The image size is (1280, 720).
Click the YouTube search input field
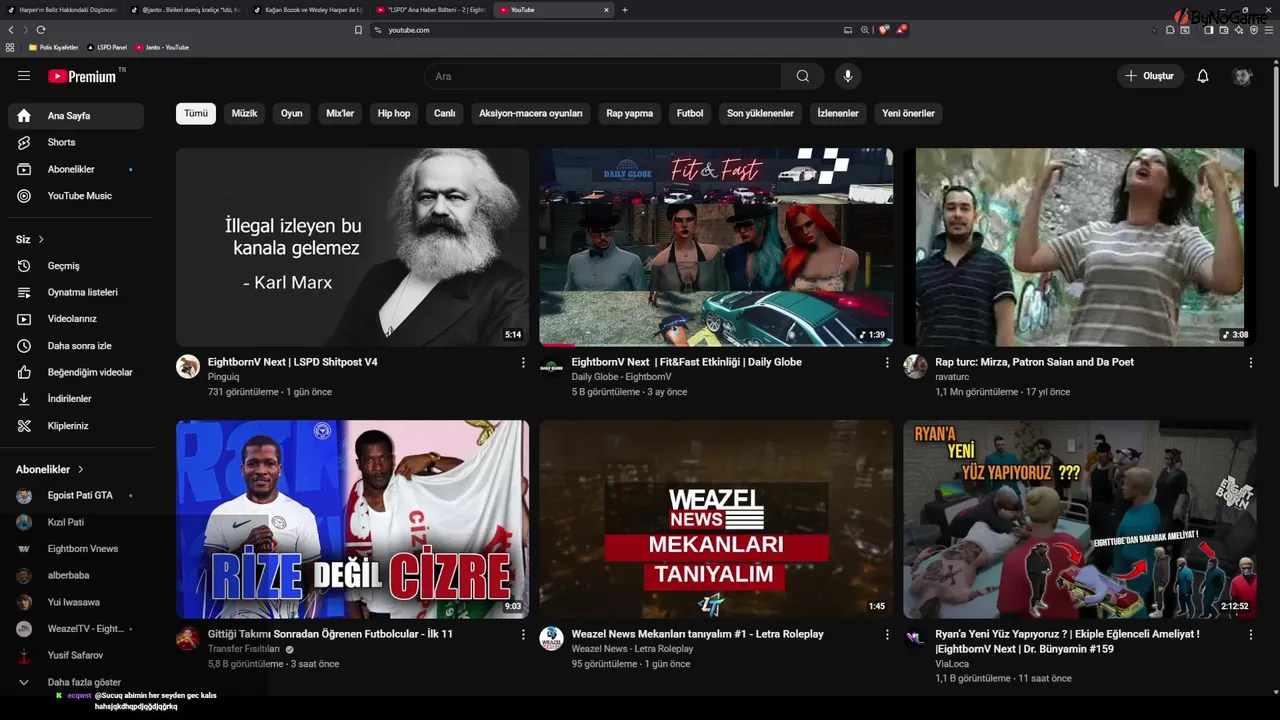click(x=603, y=76)
